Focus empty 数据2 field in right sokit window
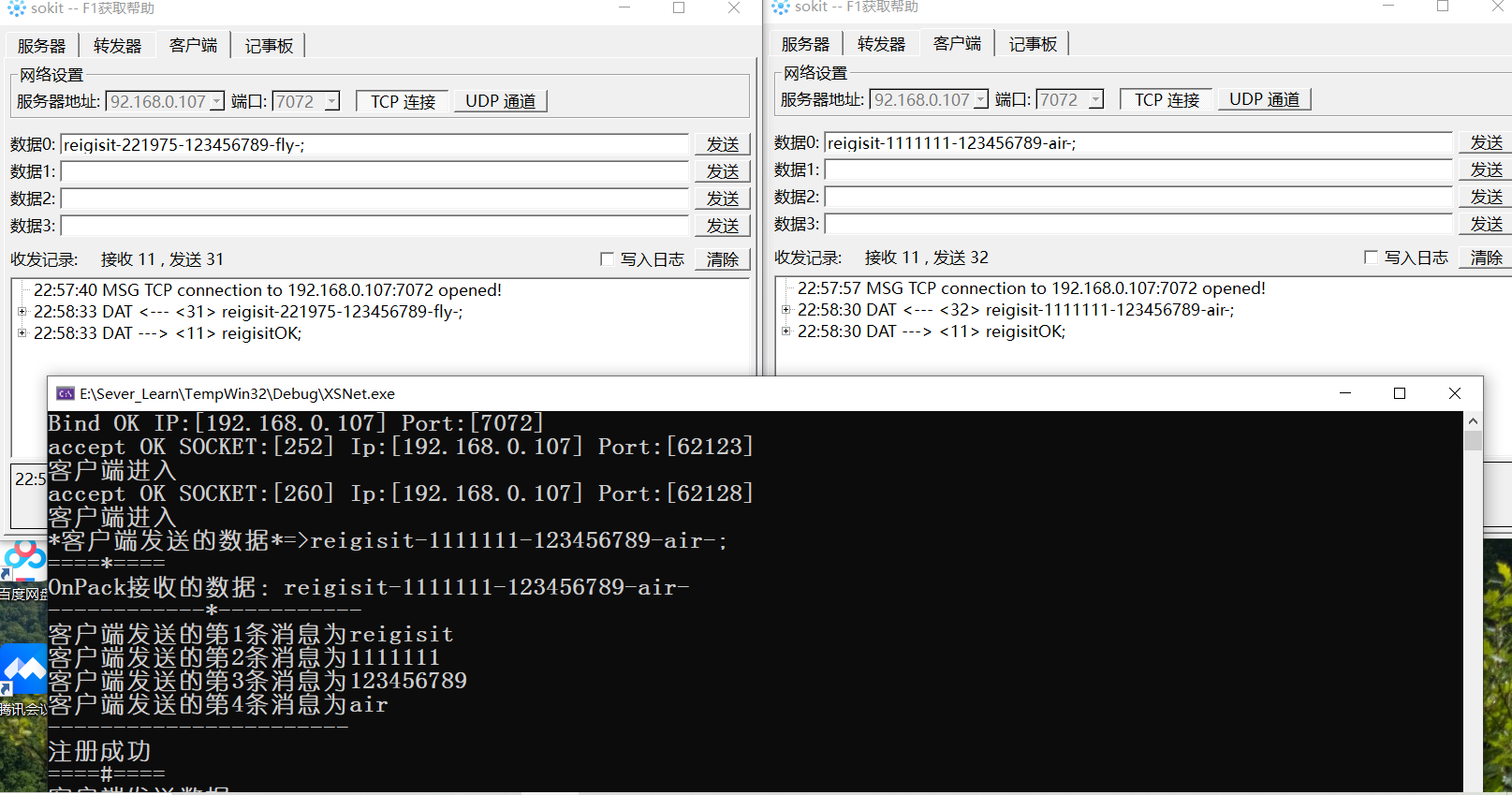This screenshot has height=795, width=1512. [1138, 197]
